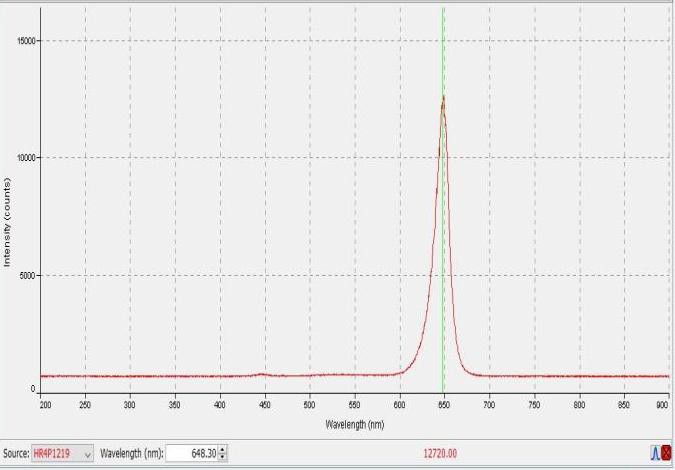This screenshot has height=470, width=675.
Task: Click the 500 tick on the wavelength axis
Action: click(x=310, y=405)
